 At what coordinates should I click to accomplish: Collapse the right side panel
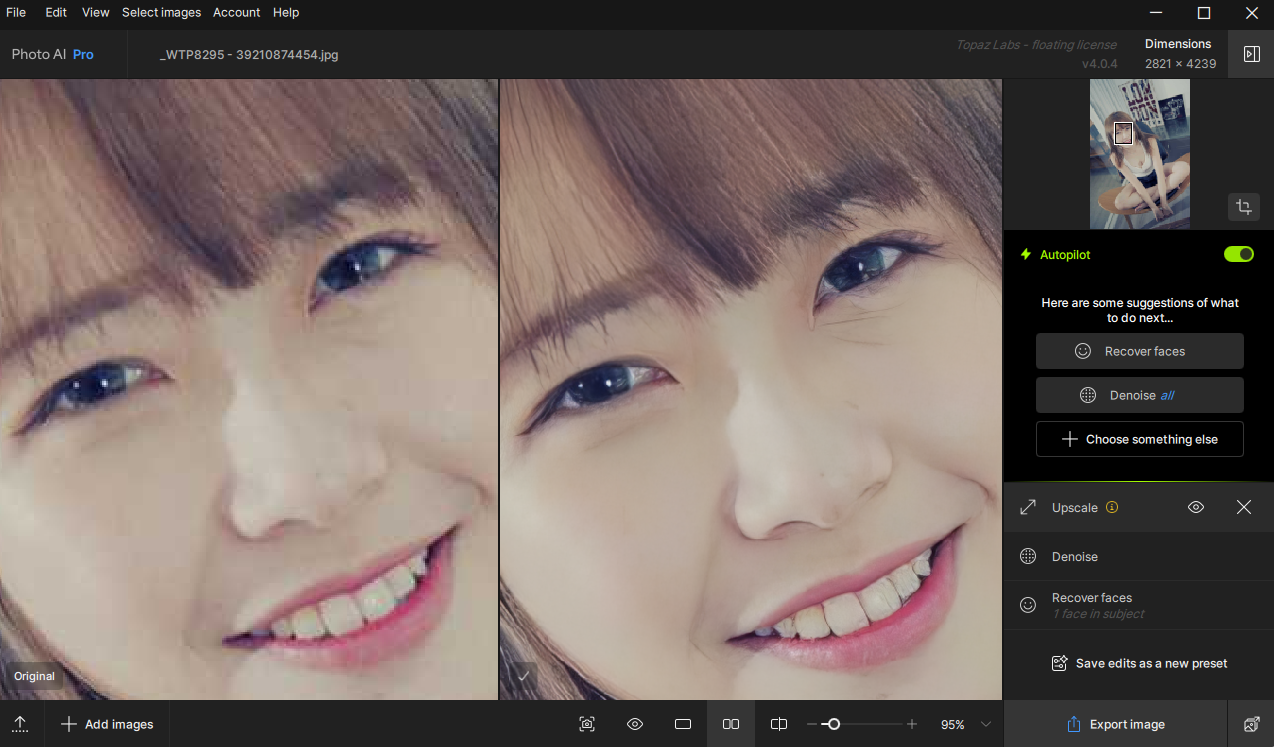pos(1251,54)
